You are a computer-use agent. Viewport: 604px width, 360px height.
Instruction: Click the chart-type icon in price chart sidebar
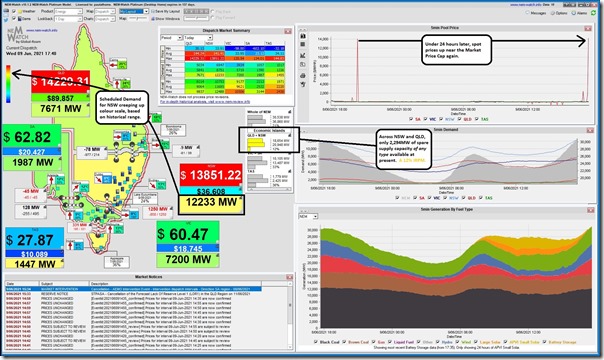coord(303,55)
